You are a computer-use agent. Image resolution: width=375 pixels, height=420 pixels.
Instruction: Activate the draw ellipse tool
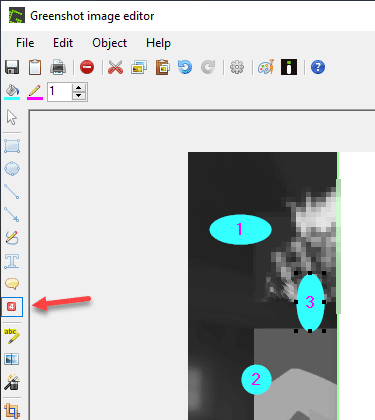coord(12,168)
